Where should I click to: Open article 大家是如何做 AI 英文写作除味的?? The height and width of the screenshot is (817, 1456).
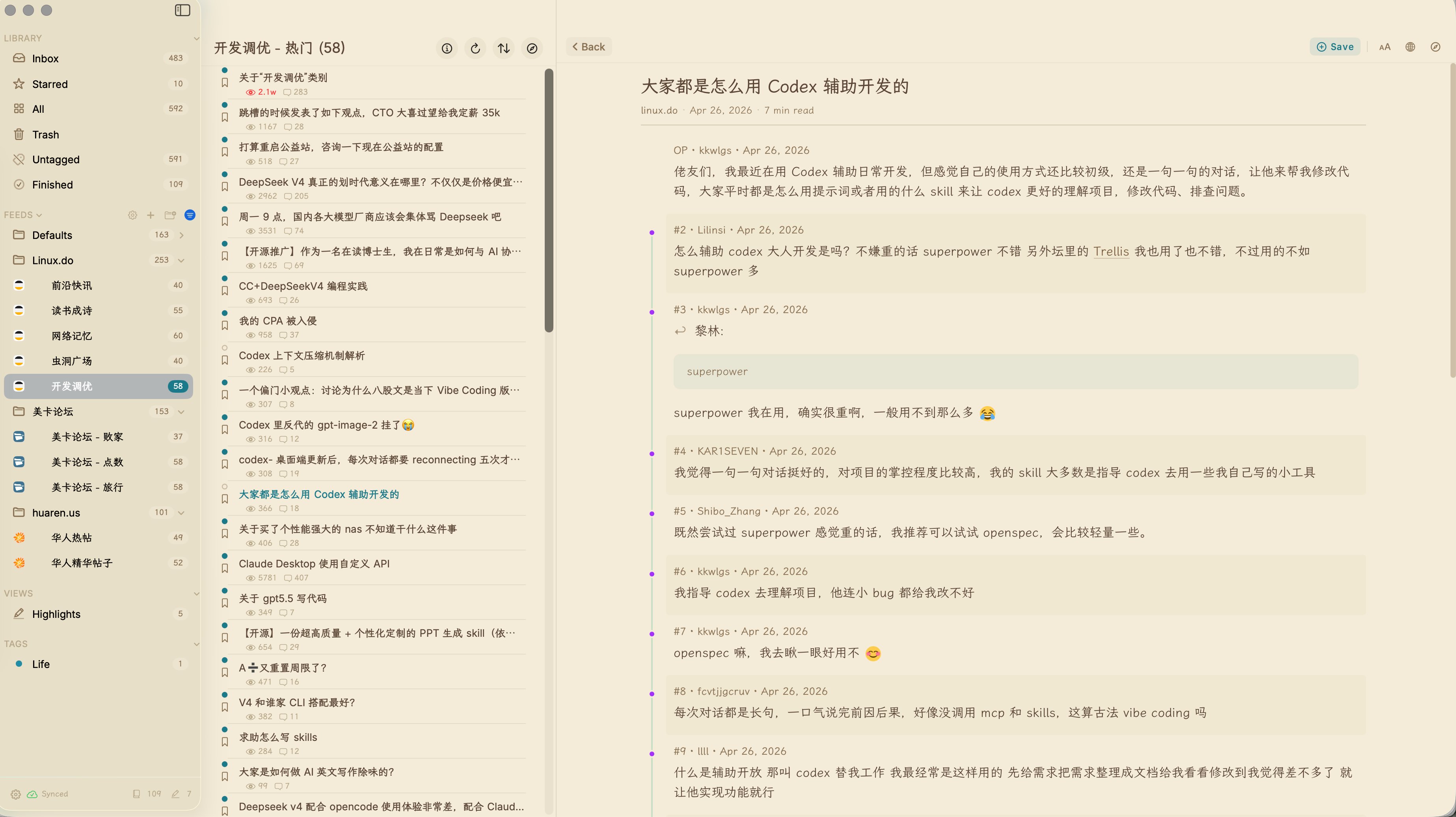tap(316, 772)
